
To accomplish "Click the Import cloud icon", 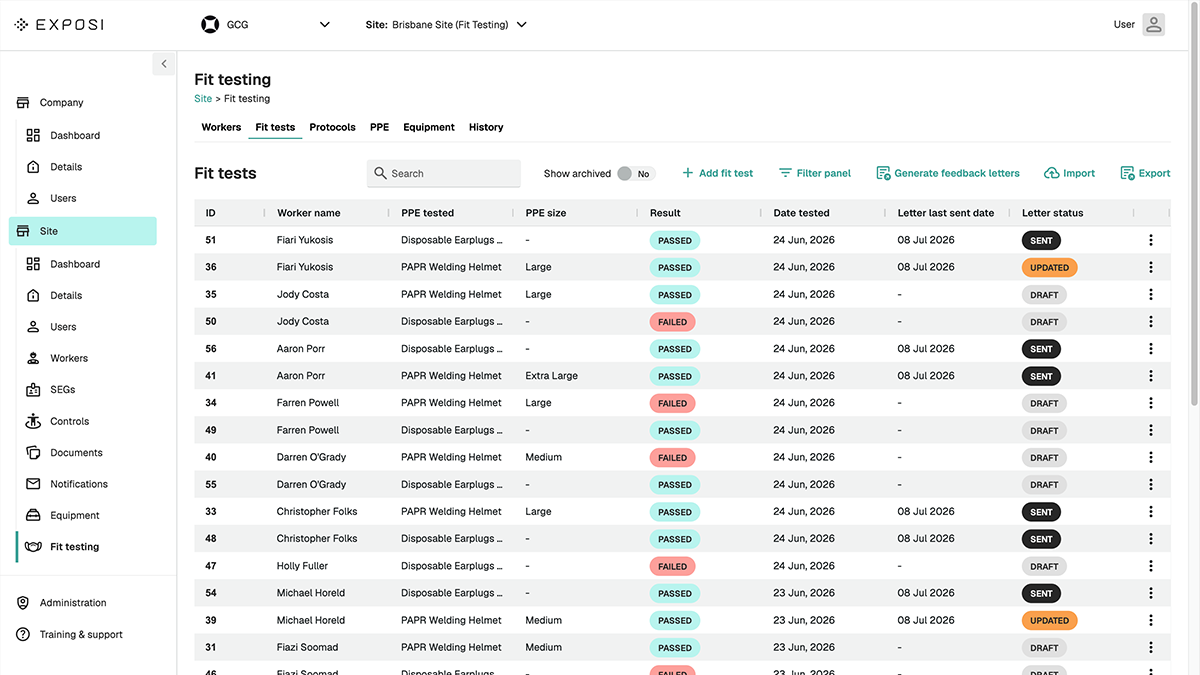I will (x=1051, y=173).
